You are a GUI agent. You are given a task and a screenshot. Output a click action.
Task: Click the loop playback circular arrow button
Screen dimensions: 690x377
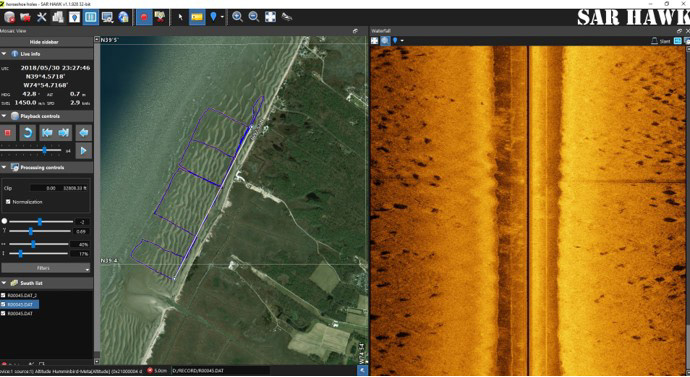point(27,133)
